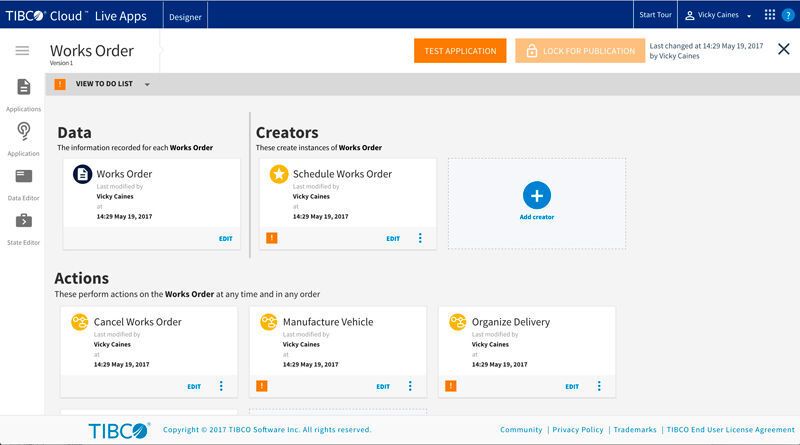The image size is (800, 445).
Task: Select the Application sidebar icon
Action: point(23,139)
